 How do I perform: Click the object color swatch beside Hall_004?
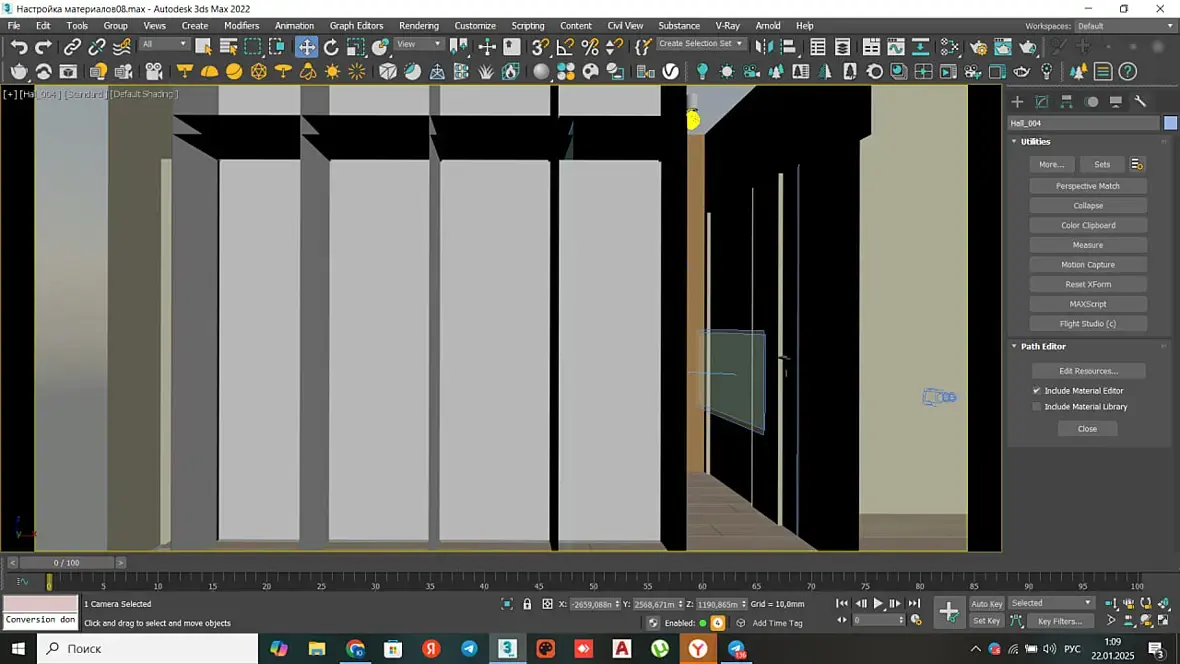tap(1170, 123)
